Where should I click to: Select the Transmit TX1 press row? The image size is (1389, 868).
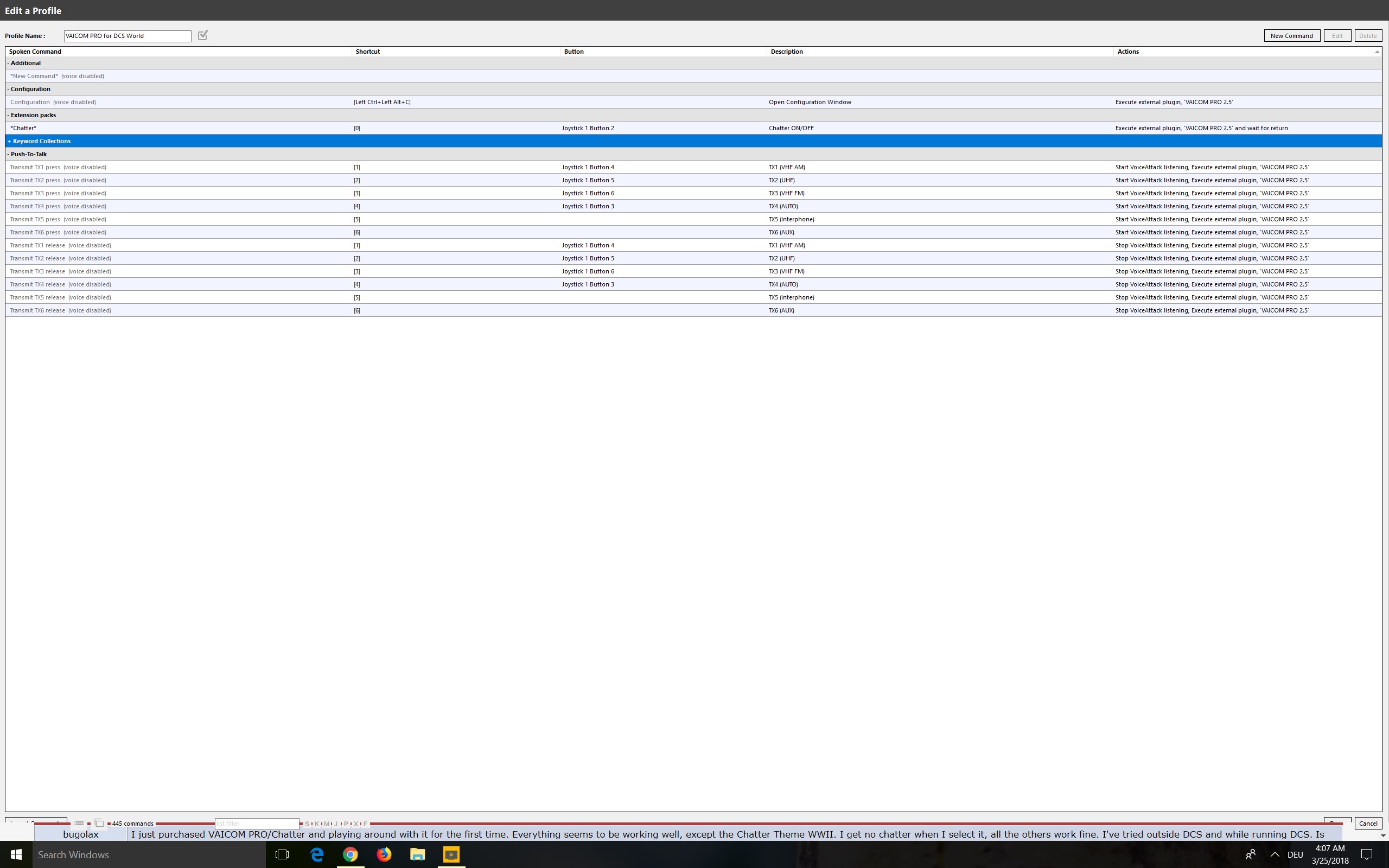point(693,167)
